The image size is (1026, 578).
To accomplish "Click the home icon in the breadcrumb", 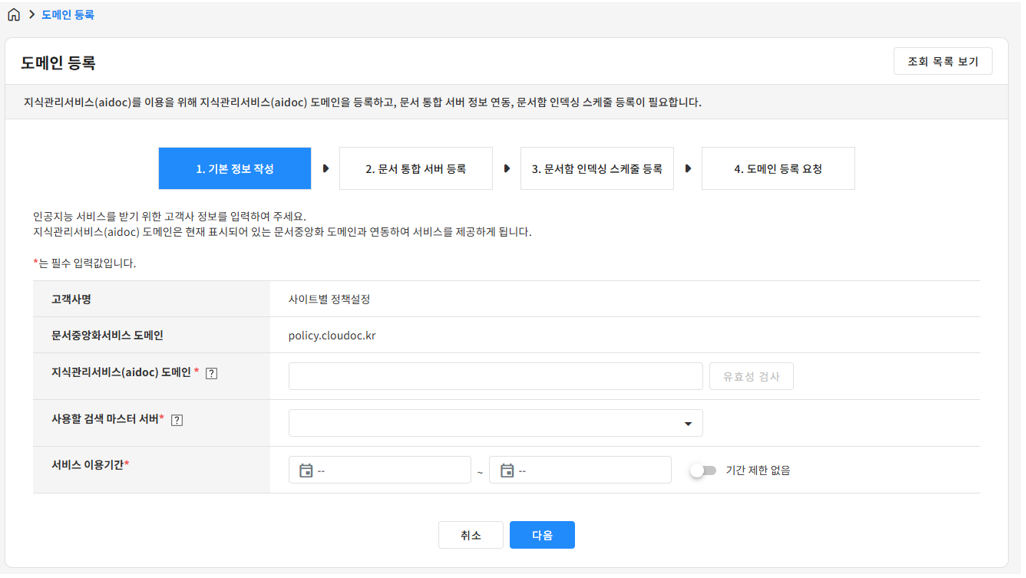I will [14, 15].
